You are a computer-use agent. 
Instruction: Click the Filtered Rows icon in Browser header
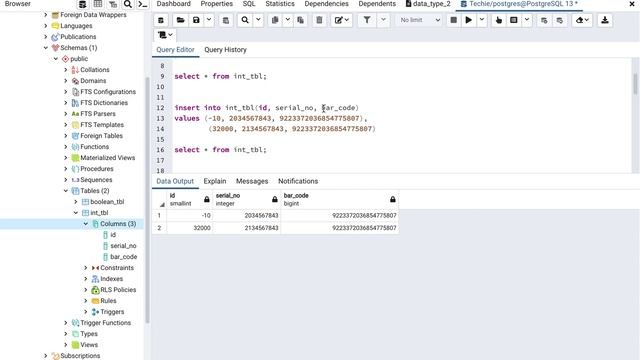[113, 4]
